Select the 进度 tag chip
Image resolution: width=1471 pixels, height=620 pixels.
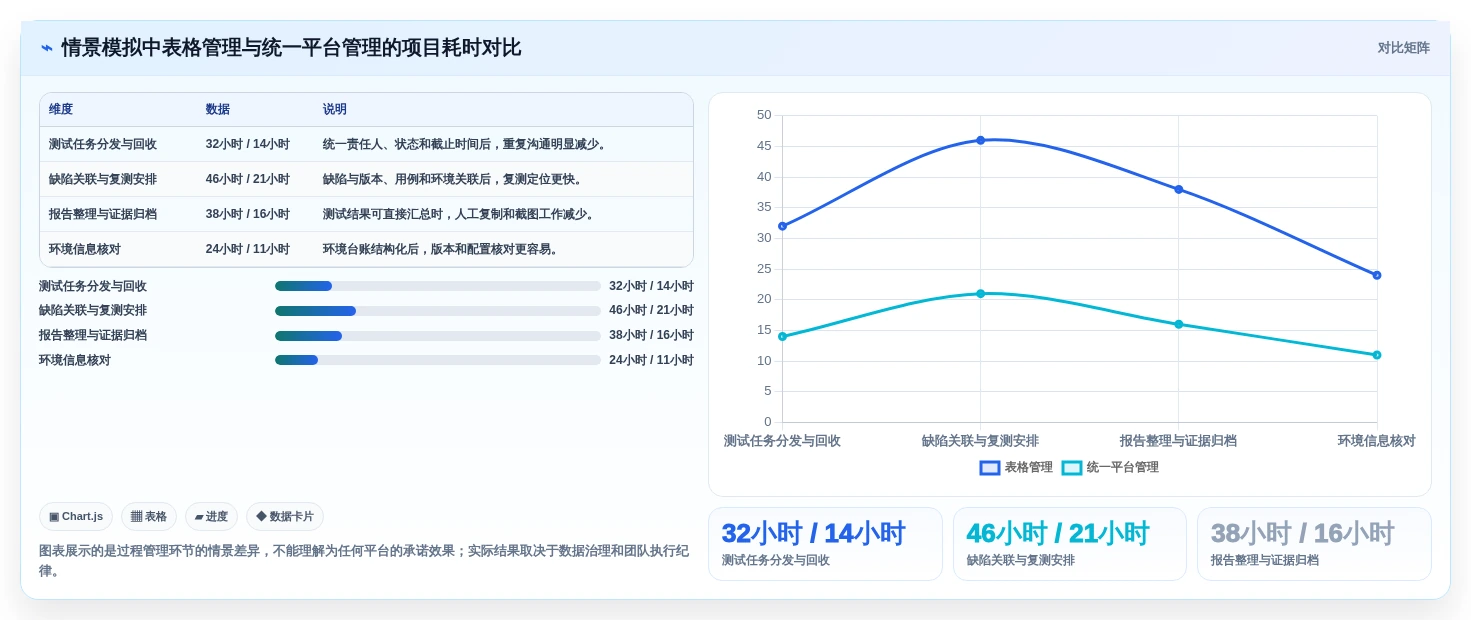[211, 516]
